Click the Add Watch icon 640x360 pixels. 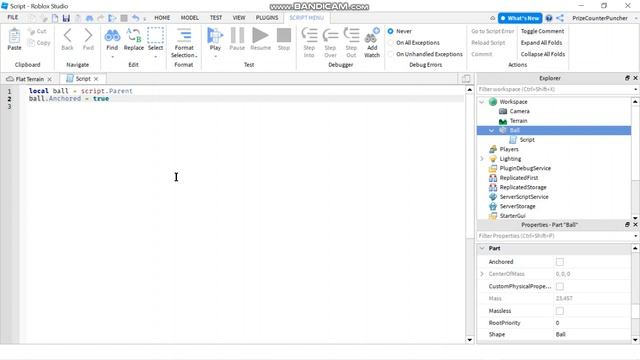[x=372, y=36]
